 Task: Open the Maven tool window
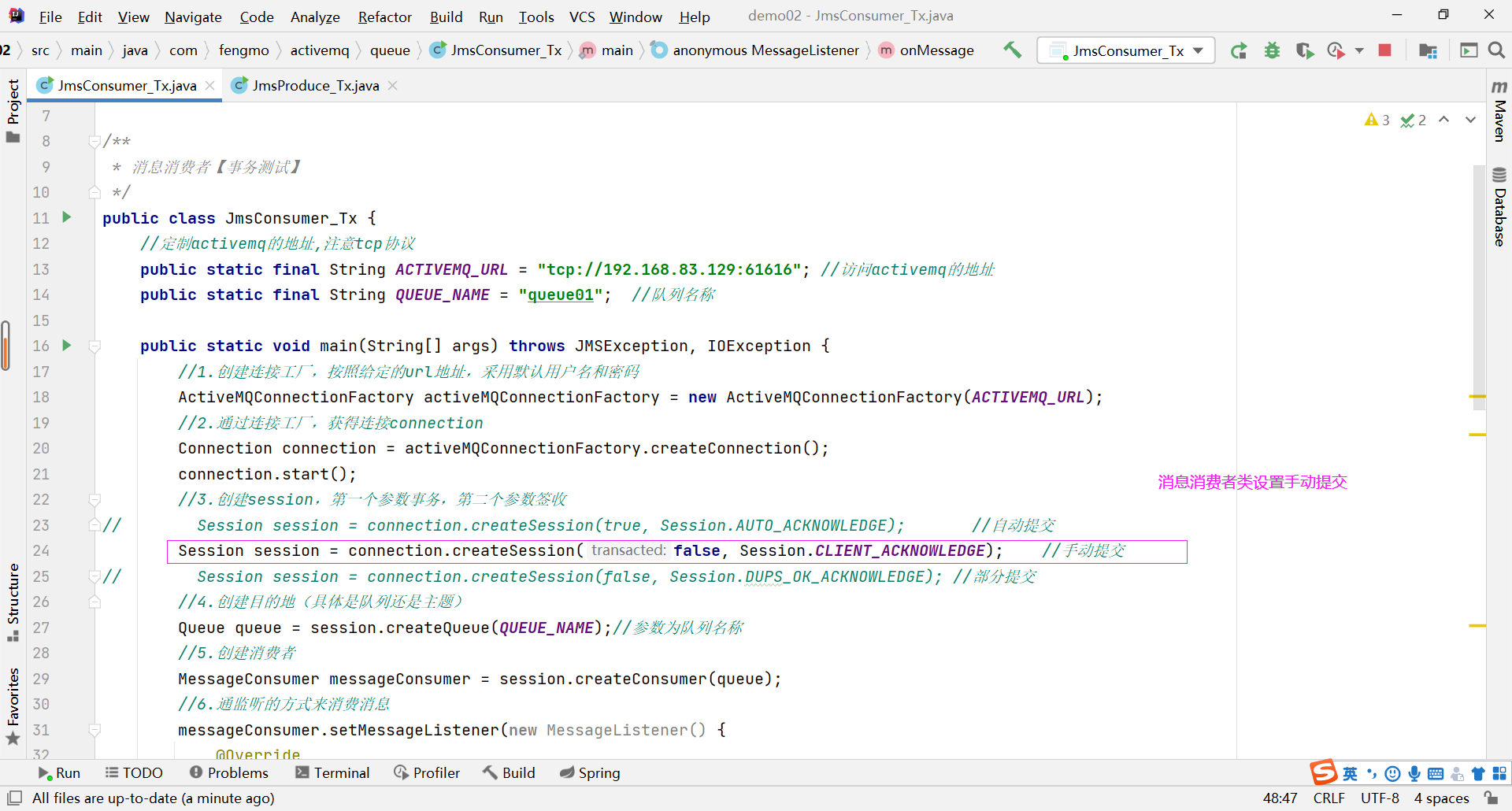[1499, 111]
